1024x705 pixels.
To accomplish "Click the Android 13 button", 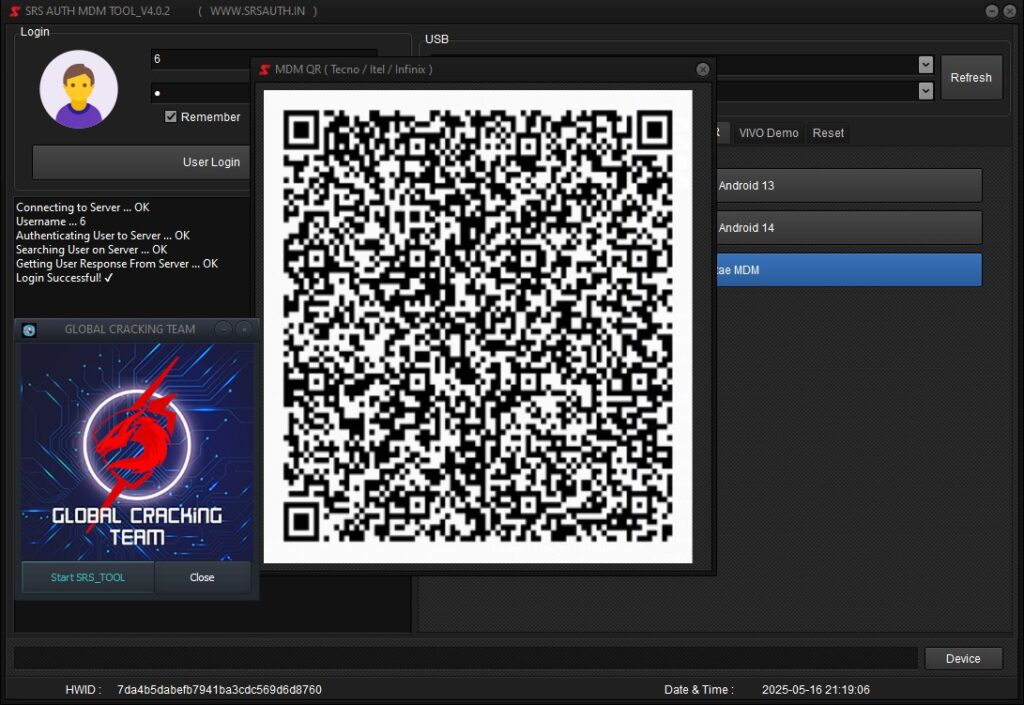I will [848, 185].
